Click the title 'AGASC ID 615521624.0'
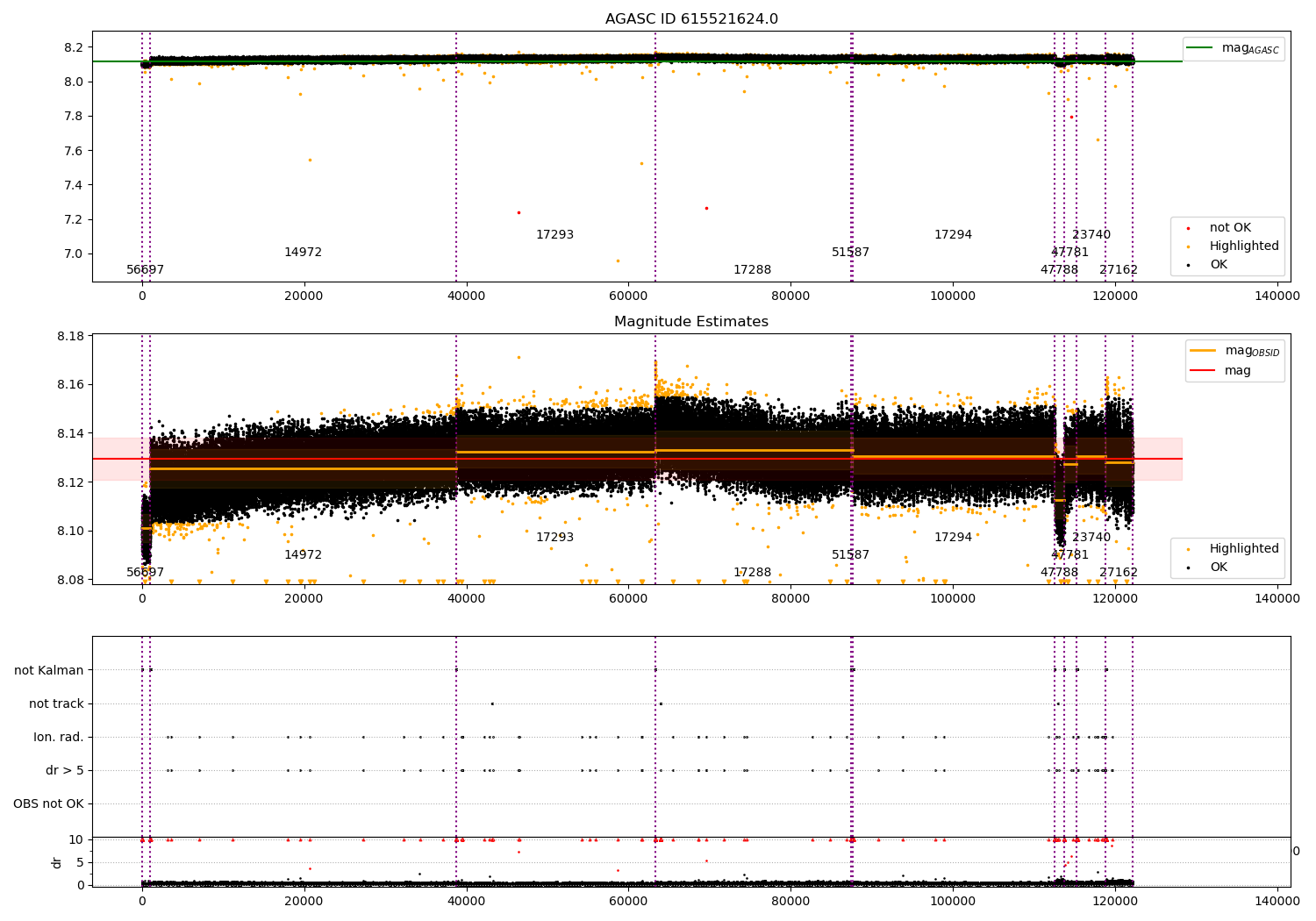The width and height of the screenshot is (1316, 921). click(691, 19)
